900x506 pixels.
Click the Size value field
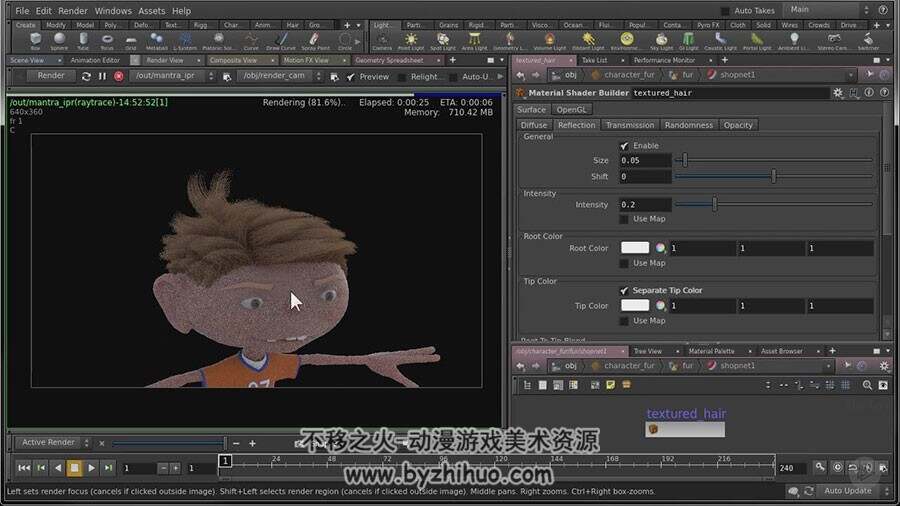point(645,161)
